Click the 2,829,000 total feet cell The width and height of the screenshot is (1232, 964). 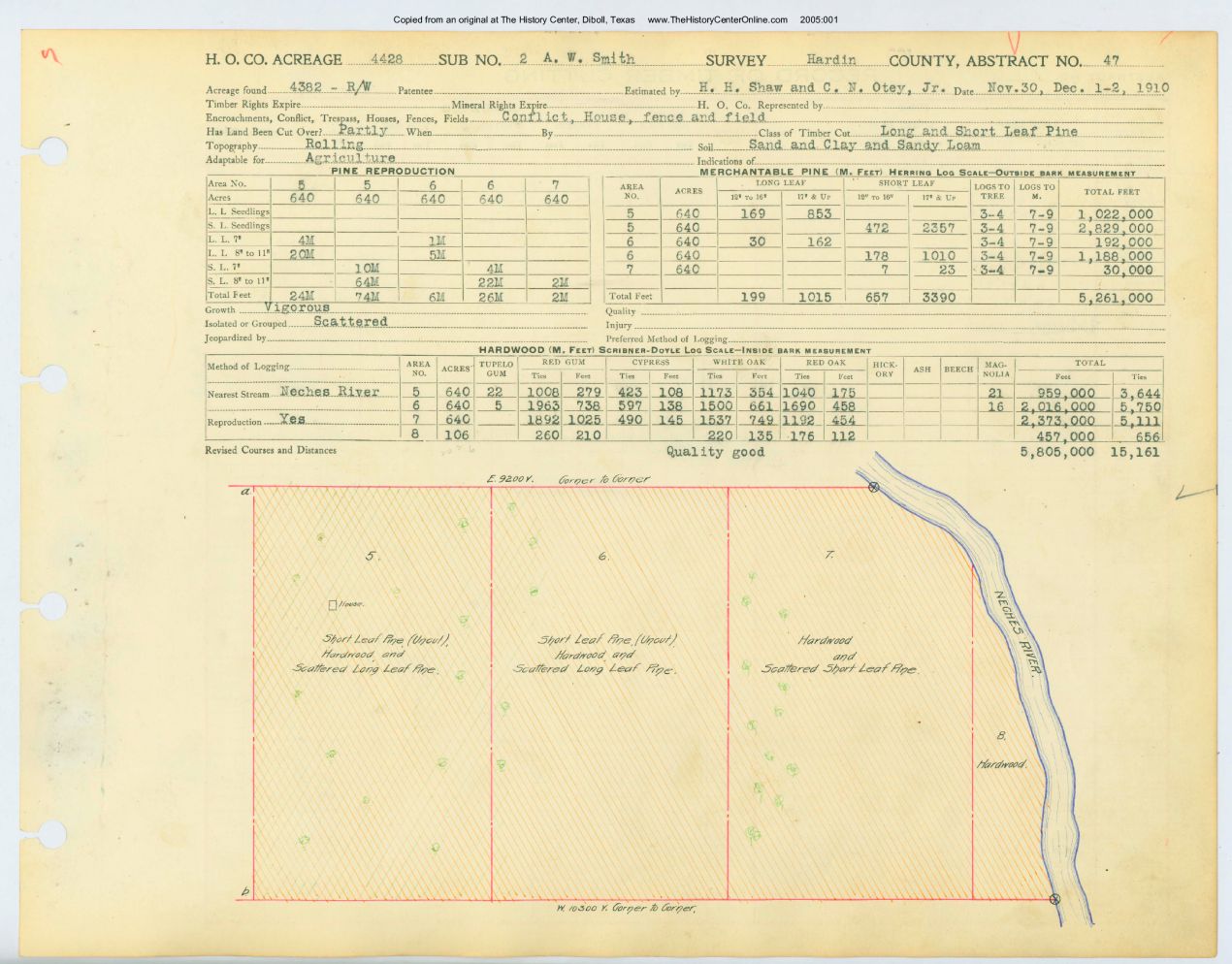tap(1116, 229)
